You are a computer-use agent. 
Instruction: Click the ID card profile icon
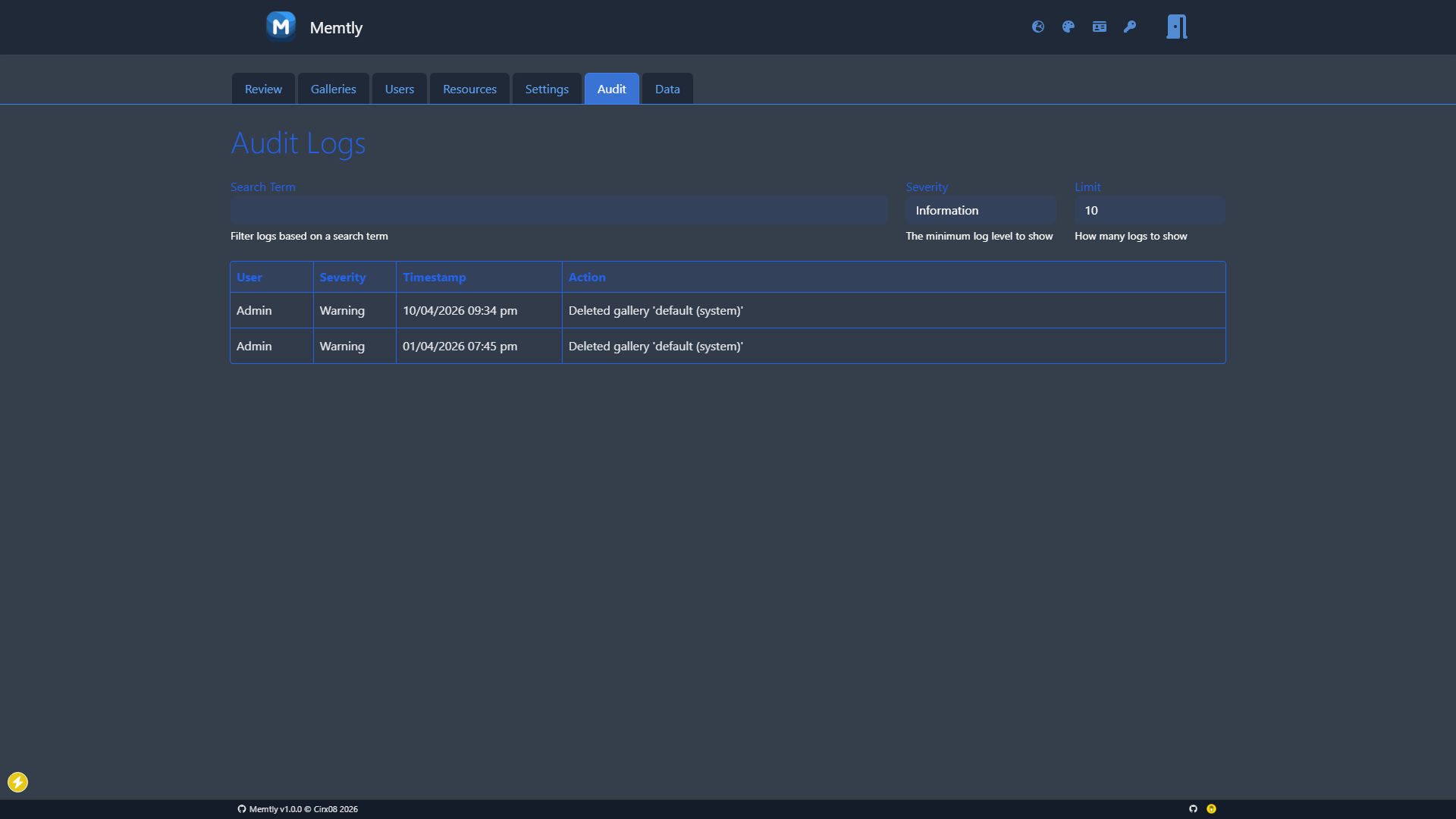click(x=1100, y=27)
